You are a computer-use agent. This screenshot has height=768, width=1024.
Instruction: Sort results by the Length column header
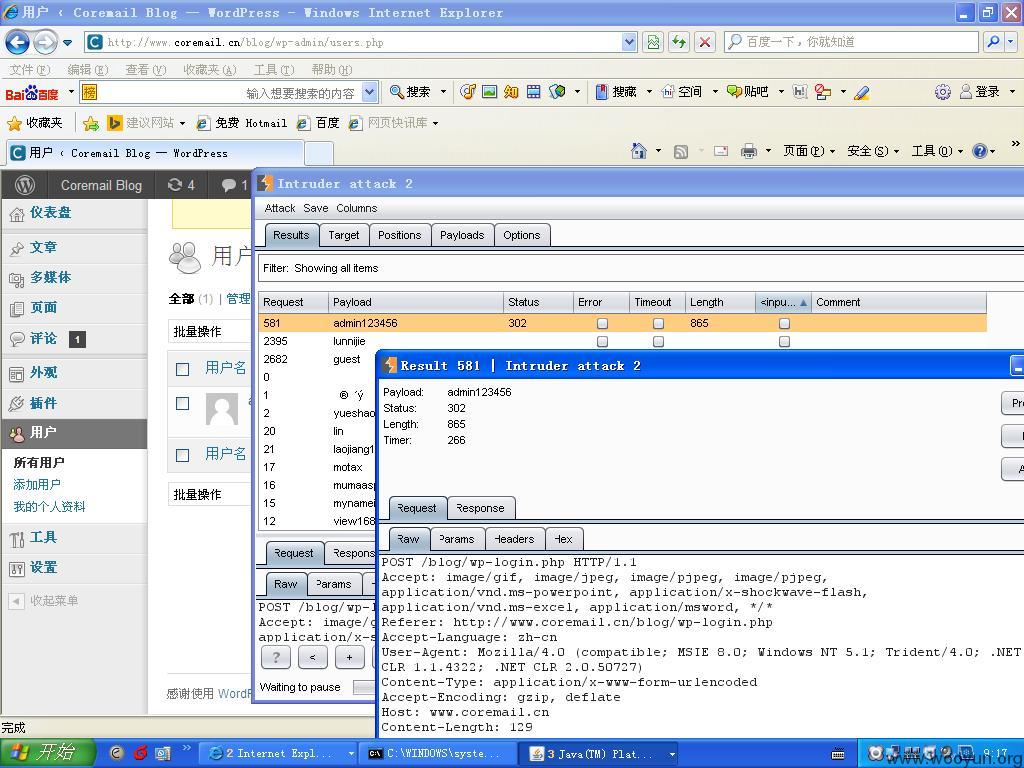(720, 302)
